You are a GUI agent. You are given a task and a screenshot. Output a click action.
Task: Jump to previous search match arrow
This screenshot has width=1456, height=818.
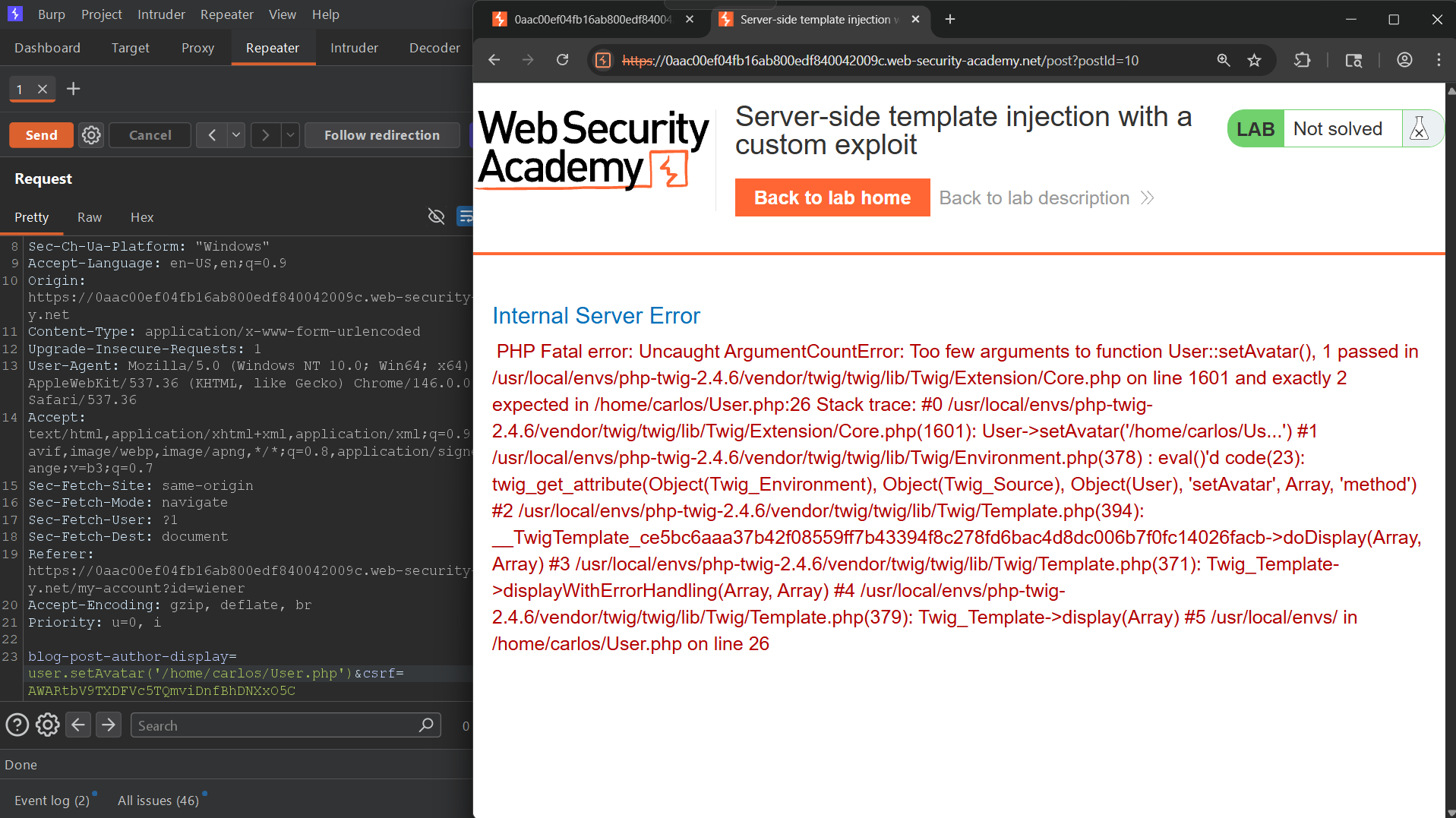click(x=78, y=725)
